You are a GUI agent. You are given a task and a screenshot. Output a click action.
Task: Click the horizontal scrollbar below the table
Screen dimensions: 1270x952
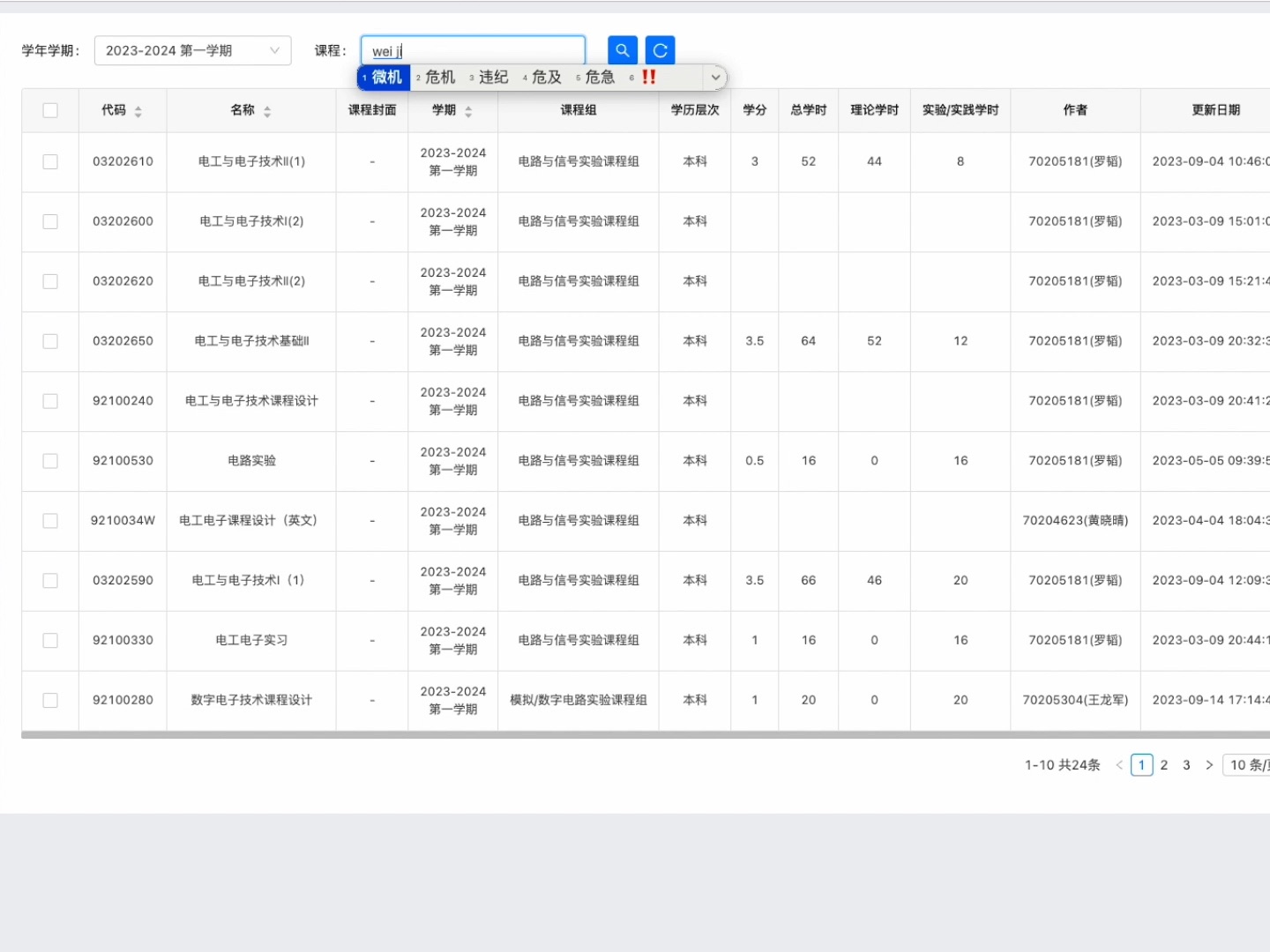coord(646,735)
